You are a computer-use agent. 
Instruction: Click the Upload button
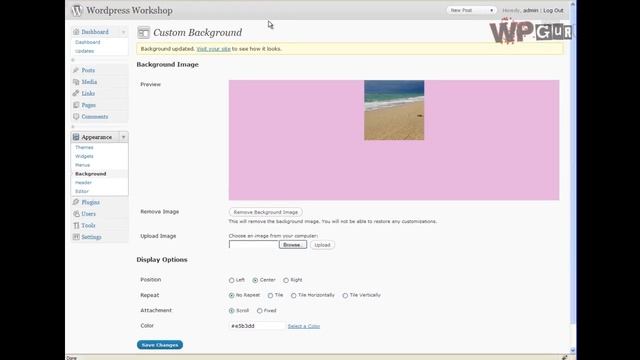pos(322,245)
